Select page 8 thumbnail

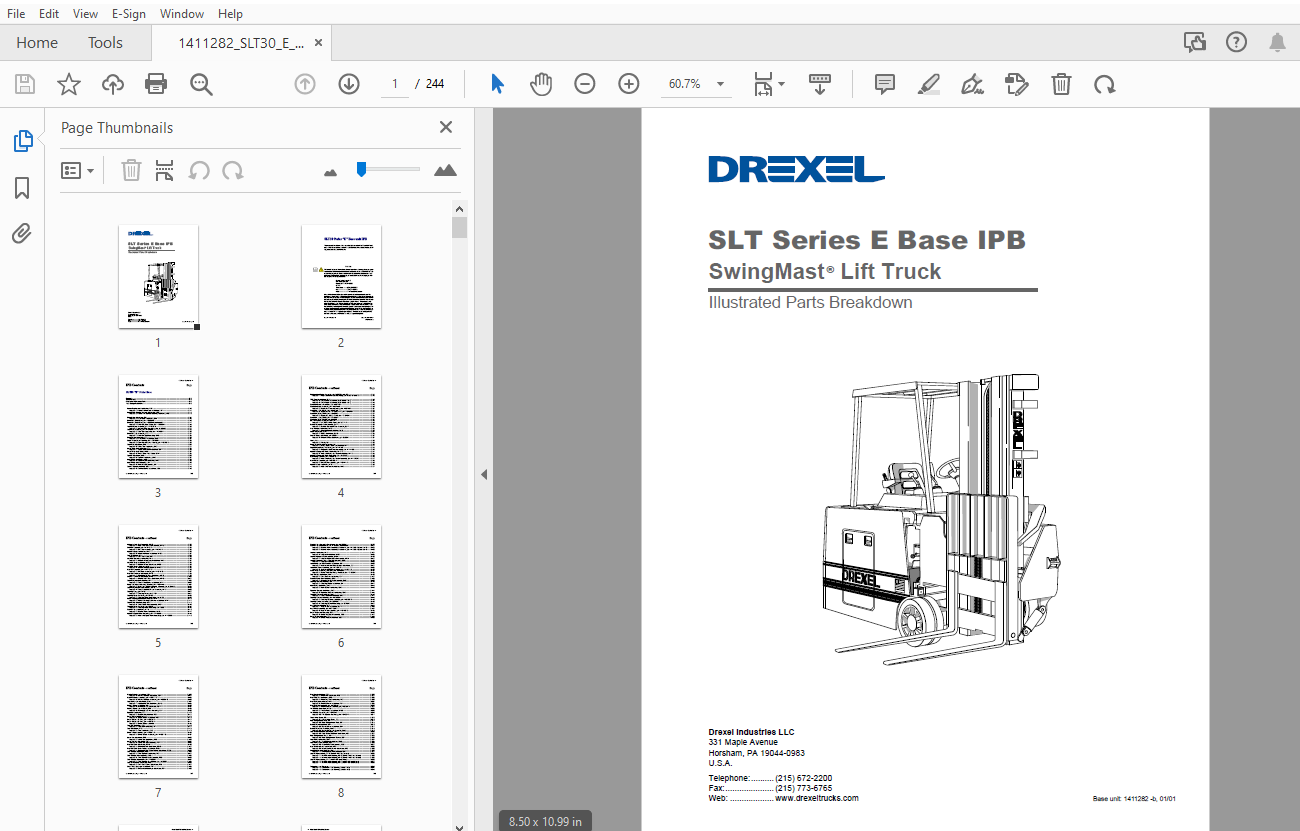341,727
